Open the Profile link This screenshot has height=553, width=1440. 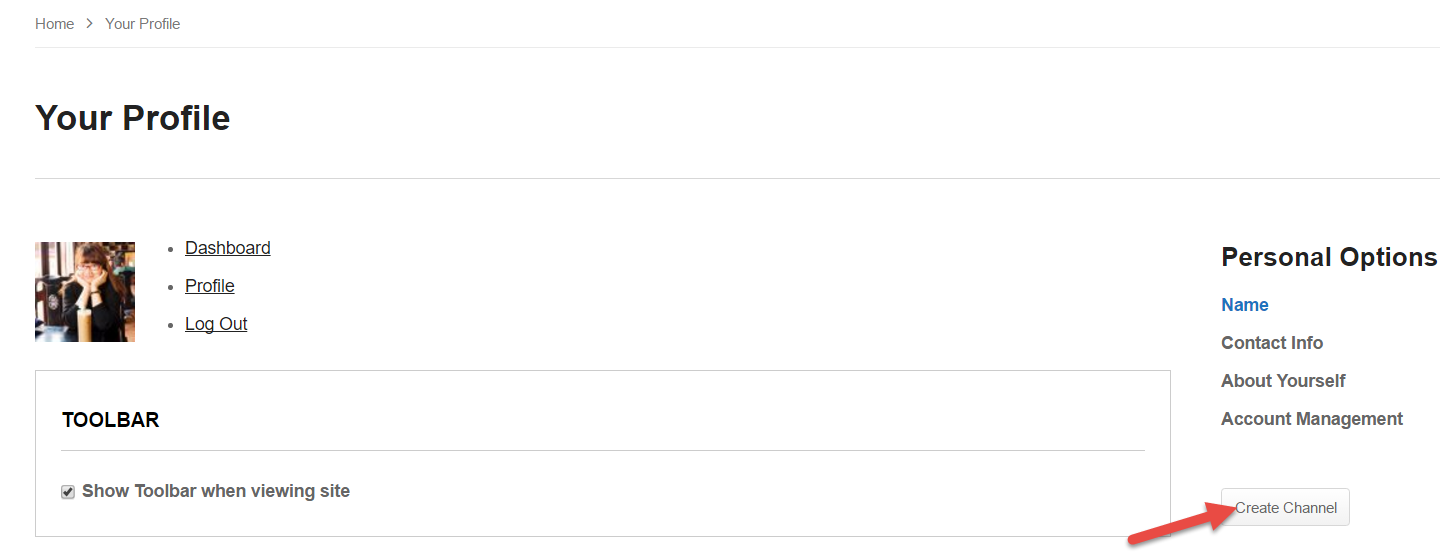(209, 286)
